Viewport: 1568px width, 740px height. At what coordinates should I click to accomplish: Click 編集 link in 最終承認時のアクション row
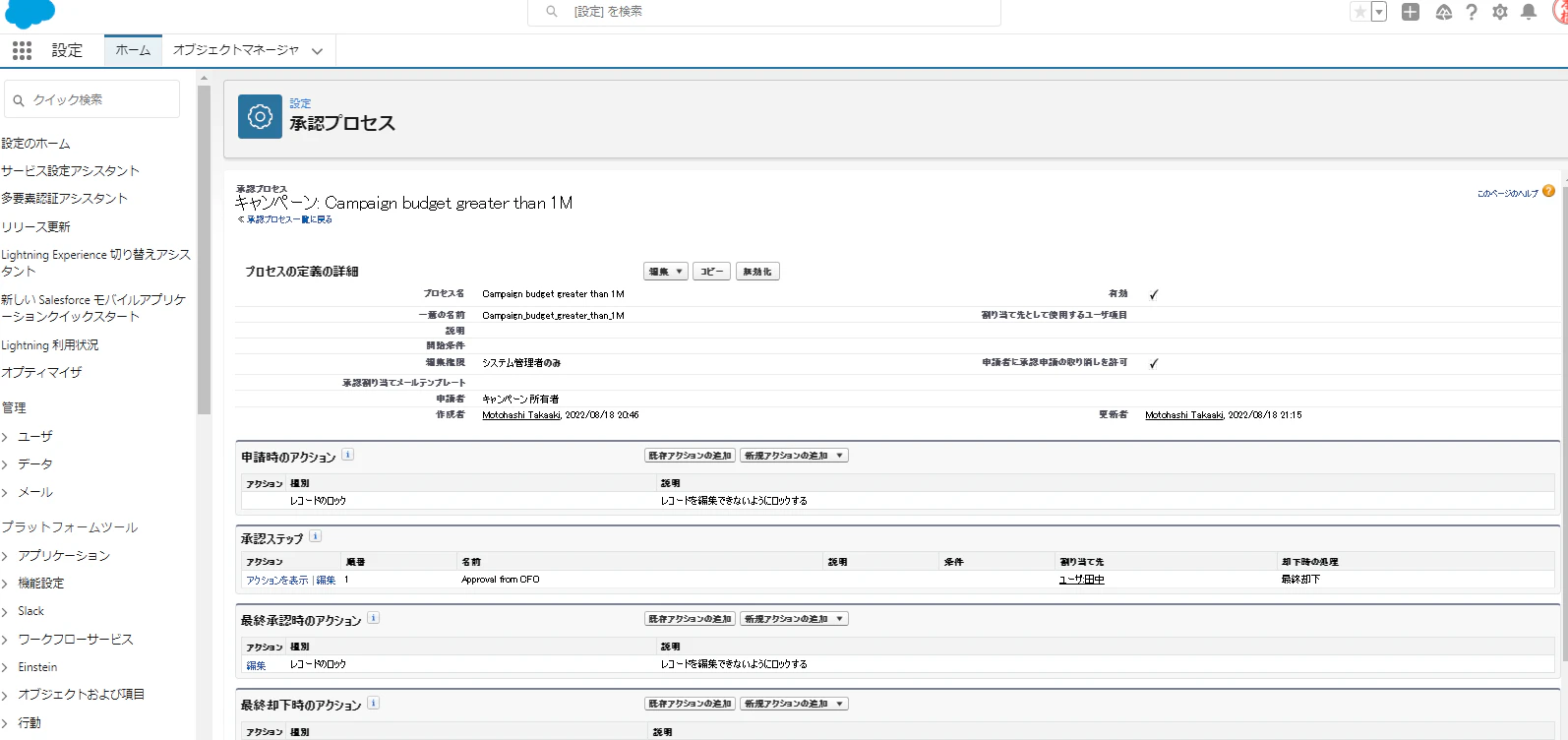[256, 665]
